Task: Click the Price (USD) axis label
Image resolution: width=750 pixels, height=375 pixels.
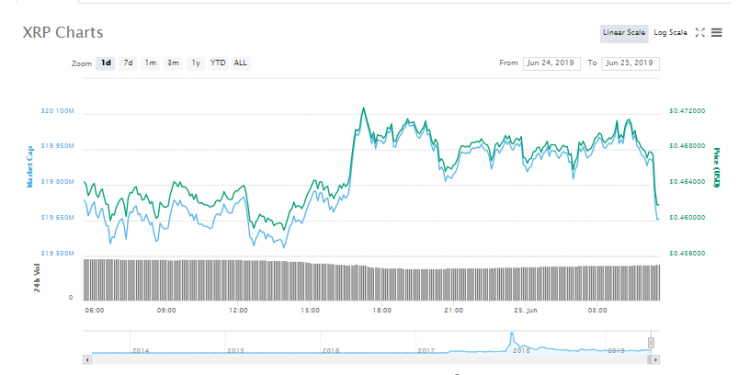Action: [716, 168]
